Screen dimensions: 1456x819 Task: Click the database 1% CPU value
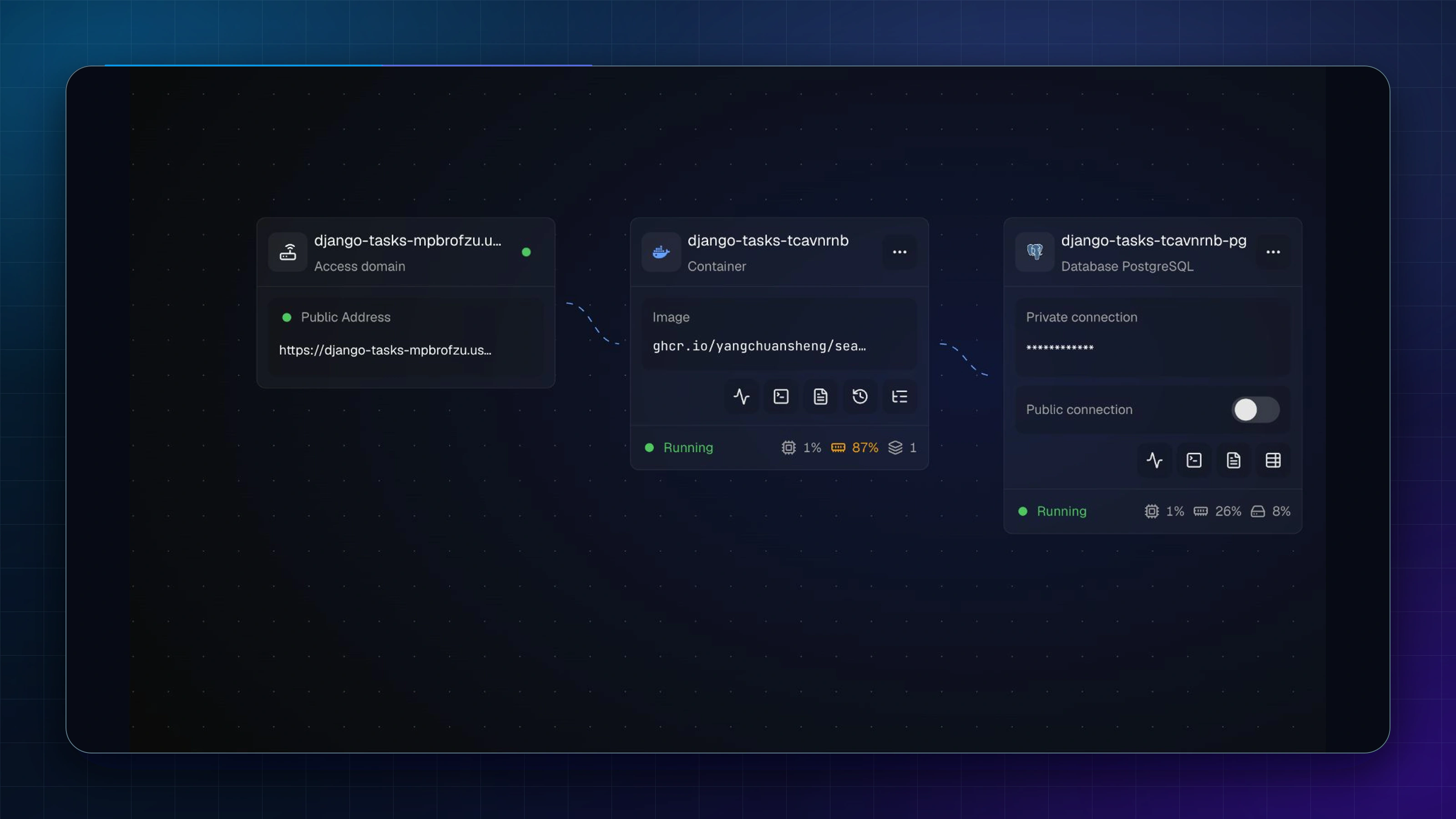click(x=1175, y=511)
